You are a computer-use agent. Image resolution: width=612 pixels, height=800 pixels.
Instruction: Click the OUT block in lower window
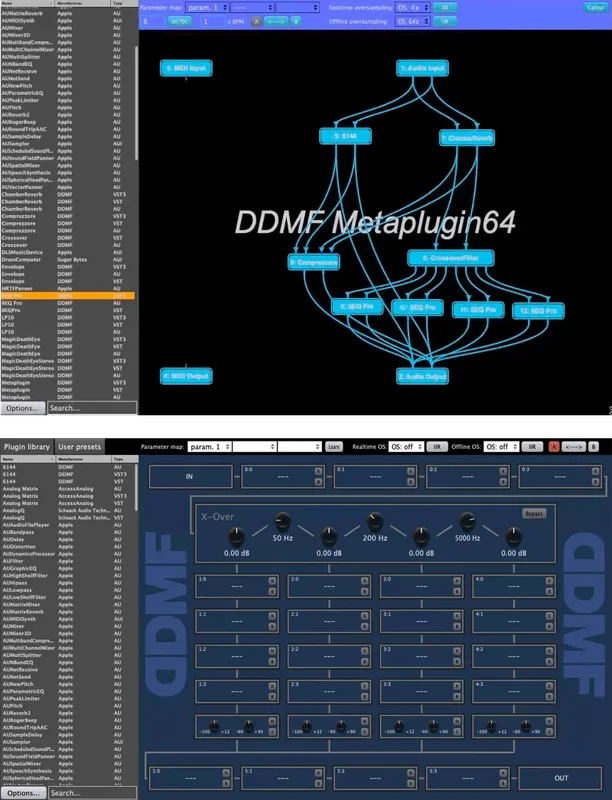click(561, 778)
